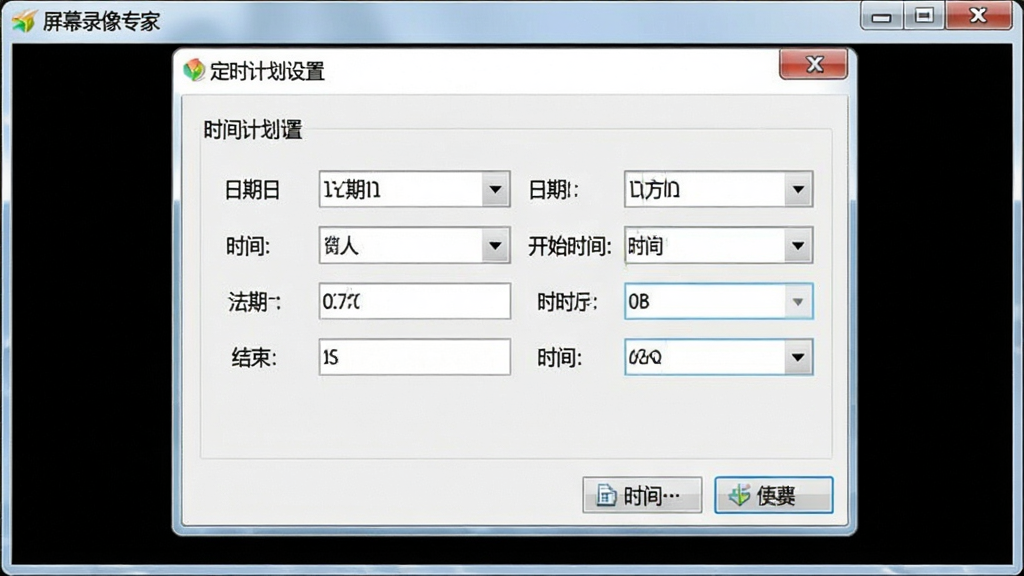Expand the 开始时间 dropdown showing 时间
Viewport: 1024px width, 576px height.
797,246
